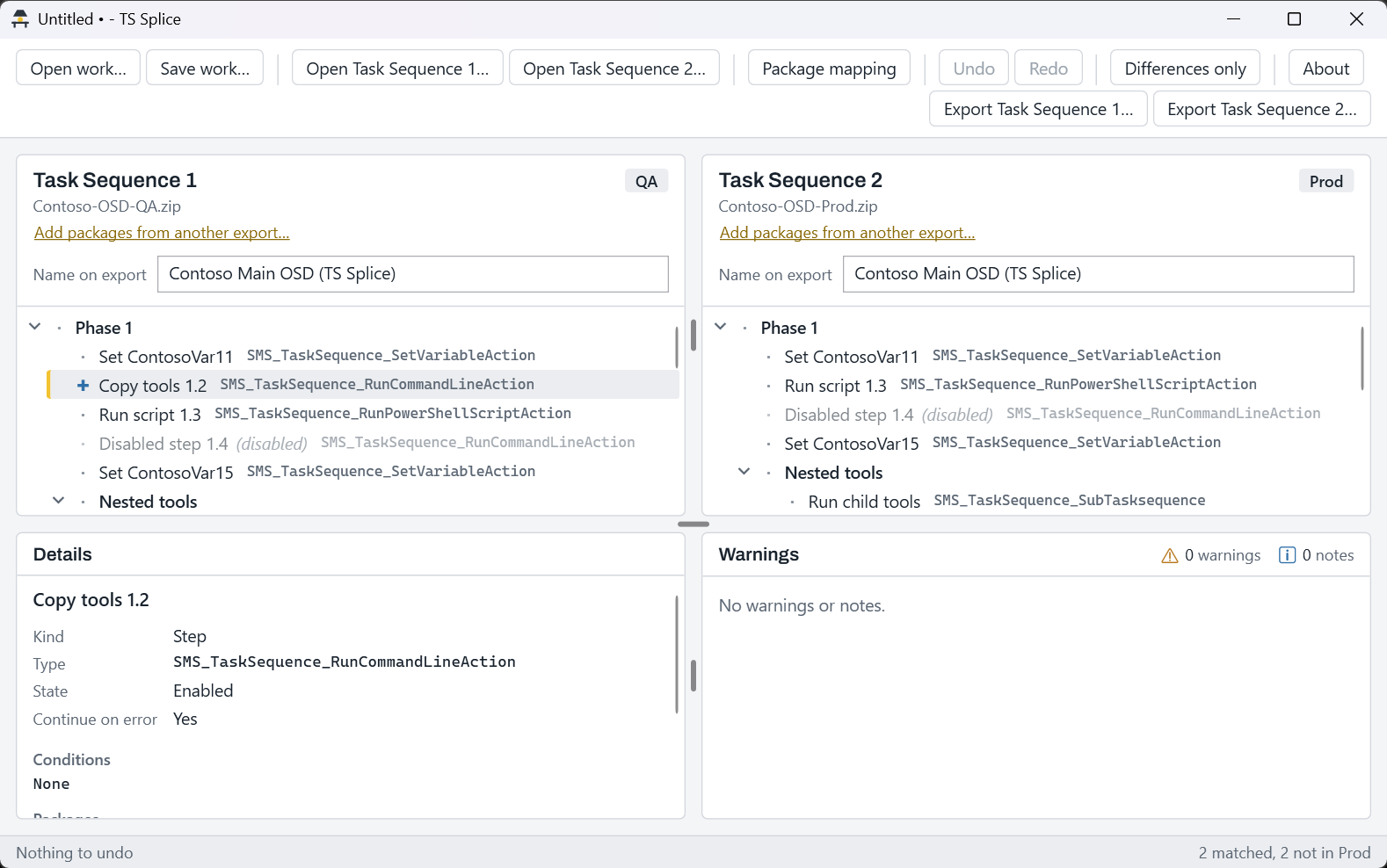Click Export Task Sequence 2... button
The image size is (1387, 868).
tap(1262, 109)
